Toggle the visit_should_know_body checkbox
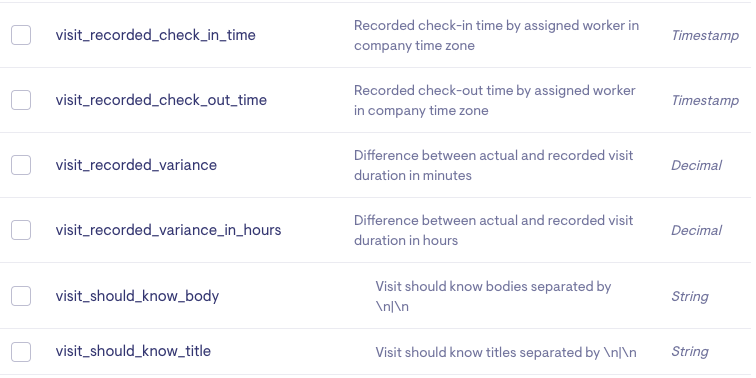This screenshot has width=756, height=378. coord(21,296)
